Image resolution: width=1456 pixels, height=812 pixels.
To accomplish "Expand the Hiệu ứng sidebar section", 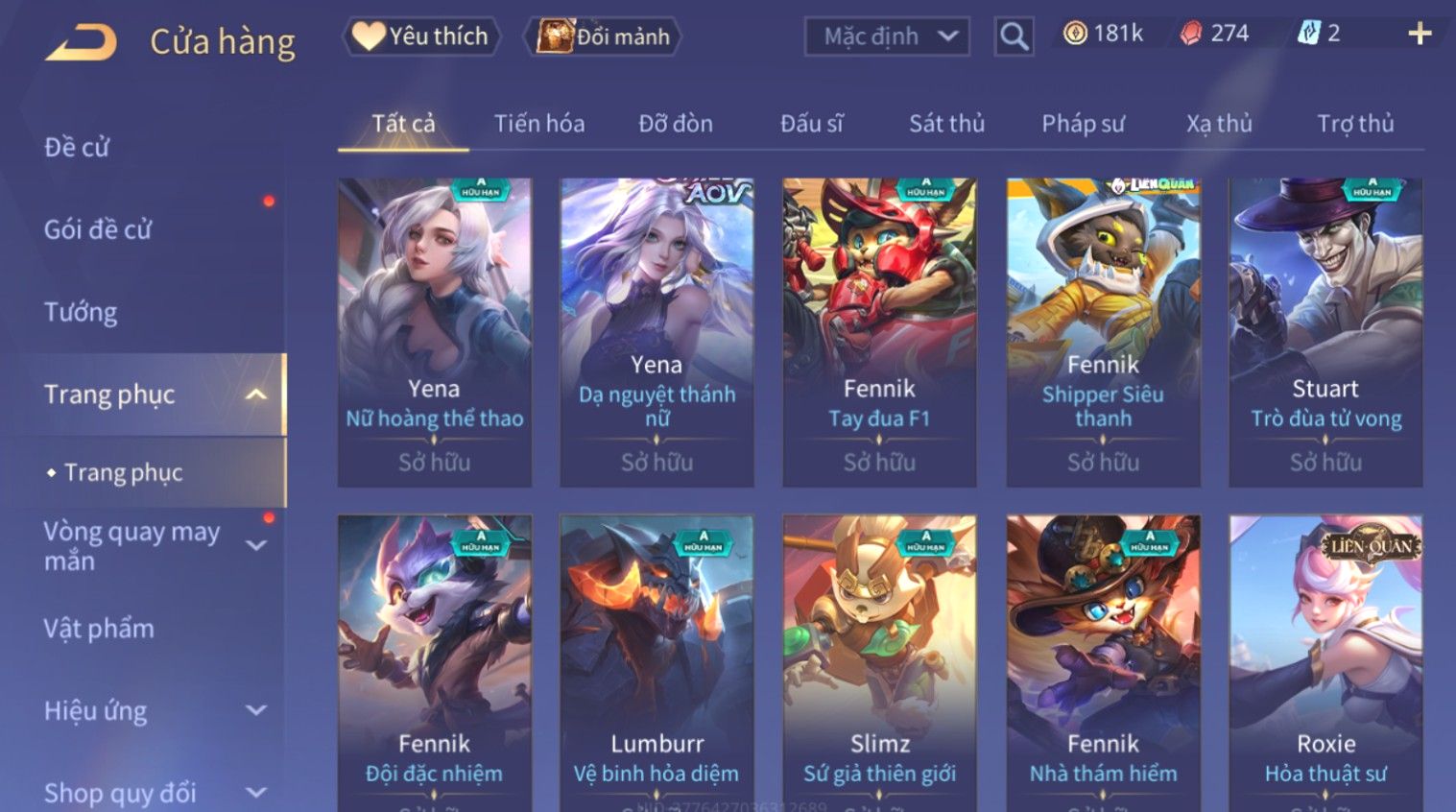I will point(255,710).
